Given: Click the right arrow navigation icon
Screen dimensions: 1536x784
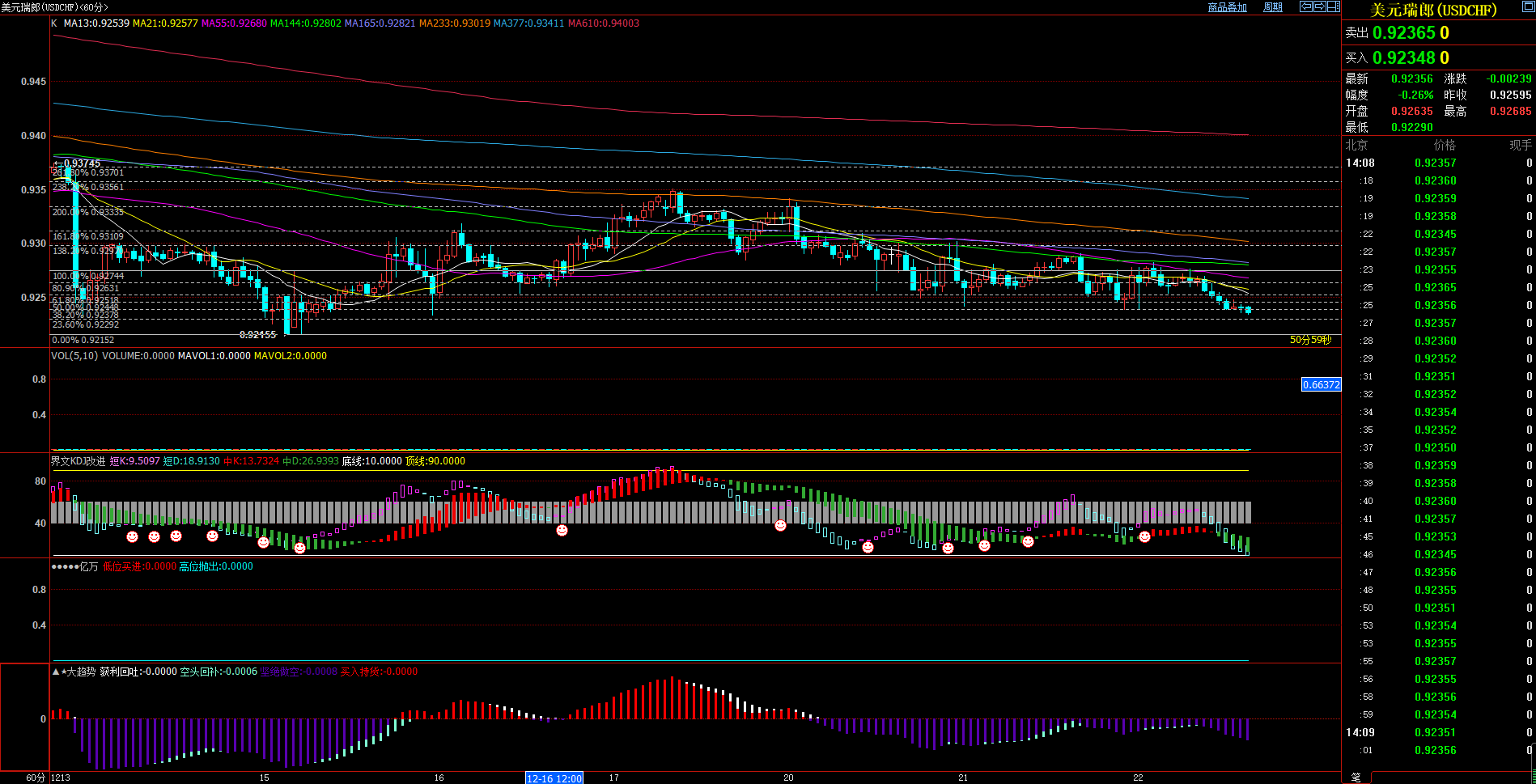Looking at the screenshot, I should pyautogui.click(x=1320, y=6).
